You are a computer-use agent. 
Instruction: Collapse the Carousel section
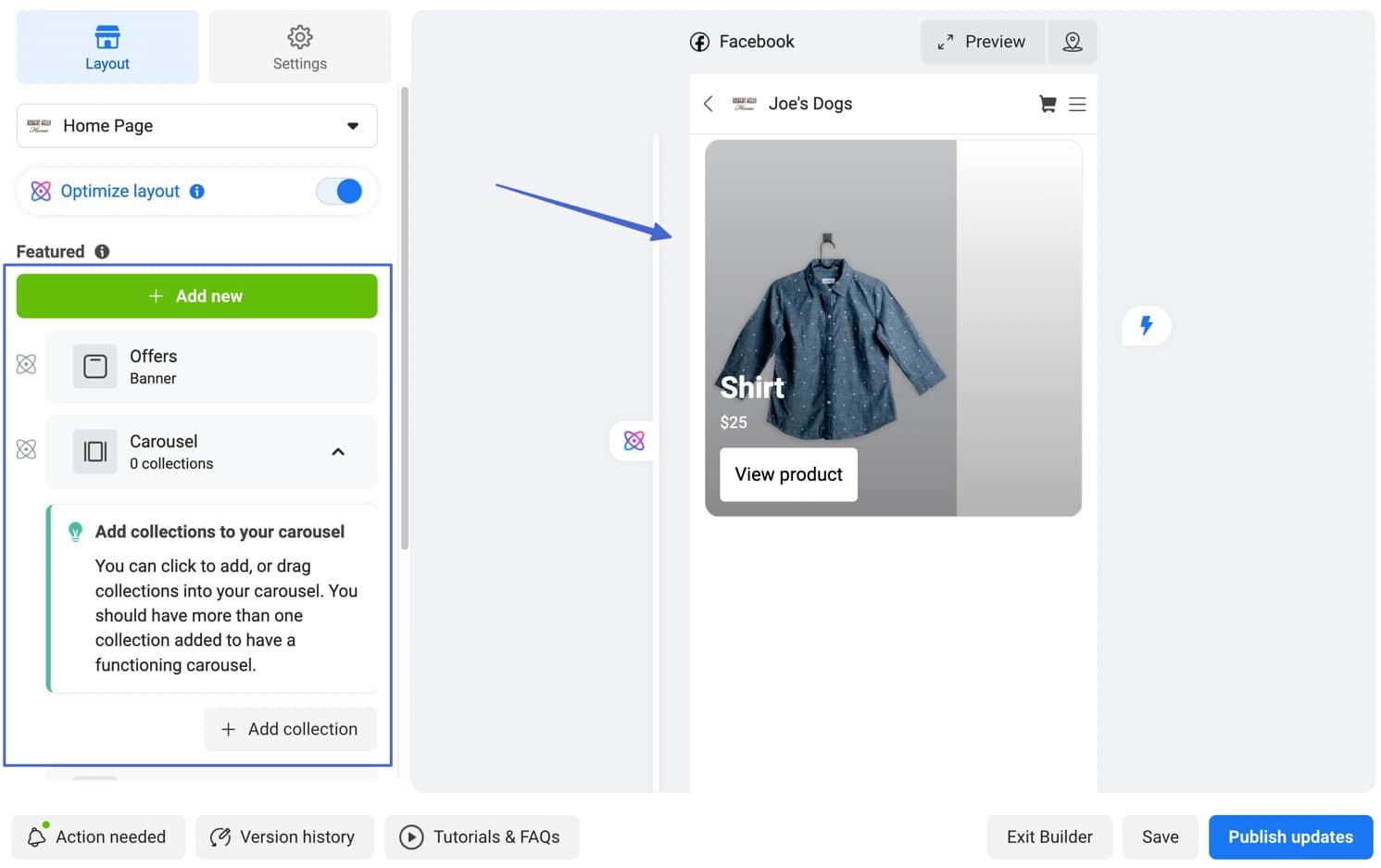(x=338, y=452)
